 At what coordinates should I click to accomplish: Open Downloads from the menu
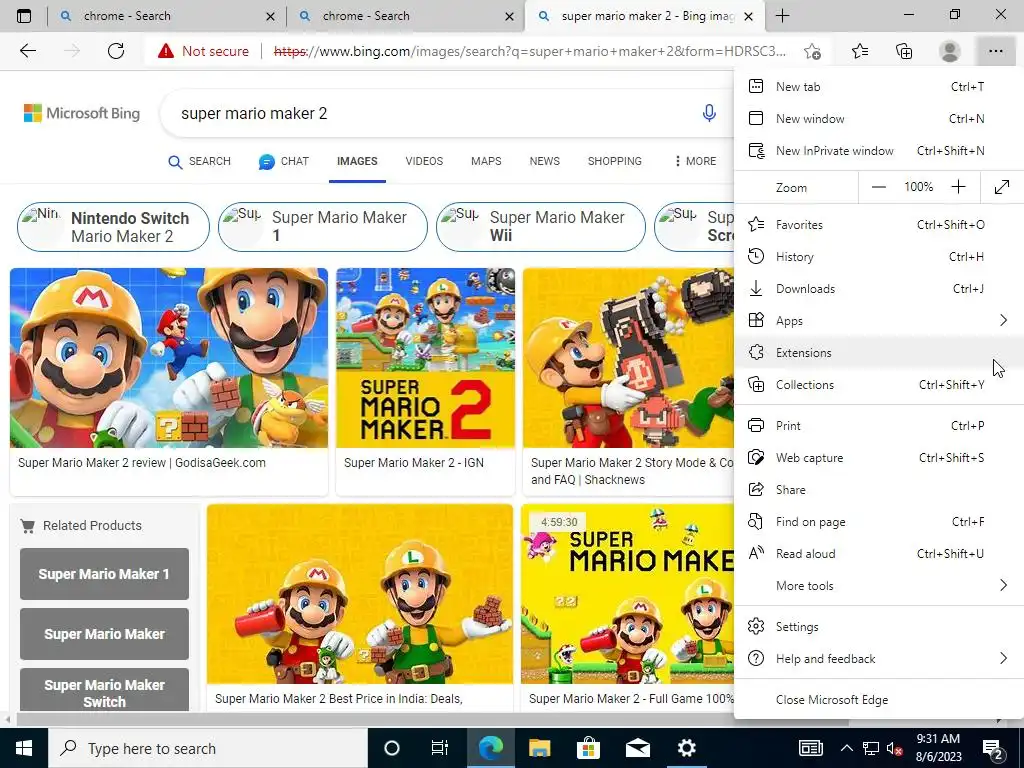(x=878, y=289)
